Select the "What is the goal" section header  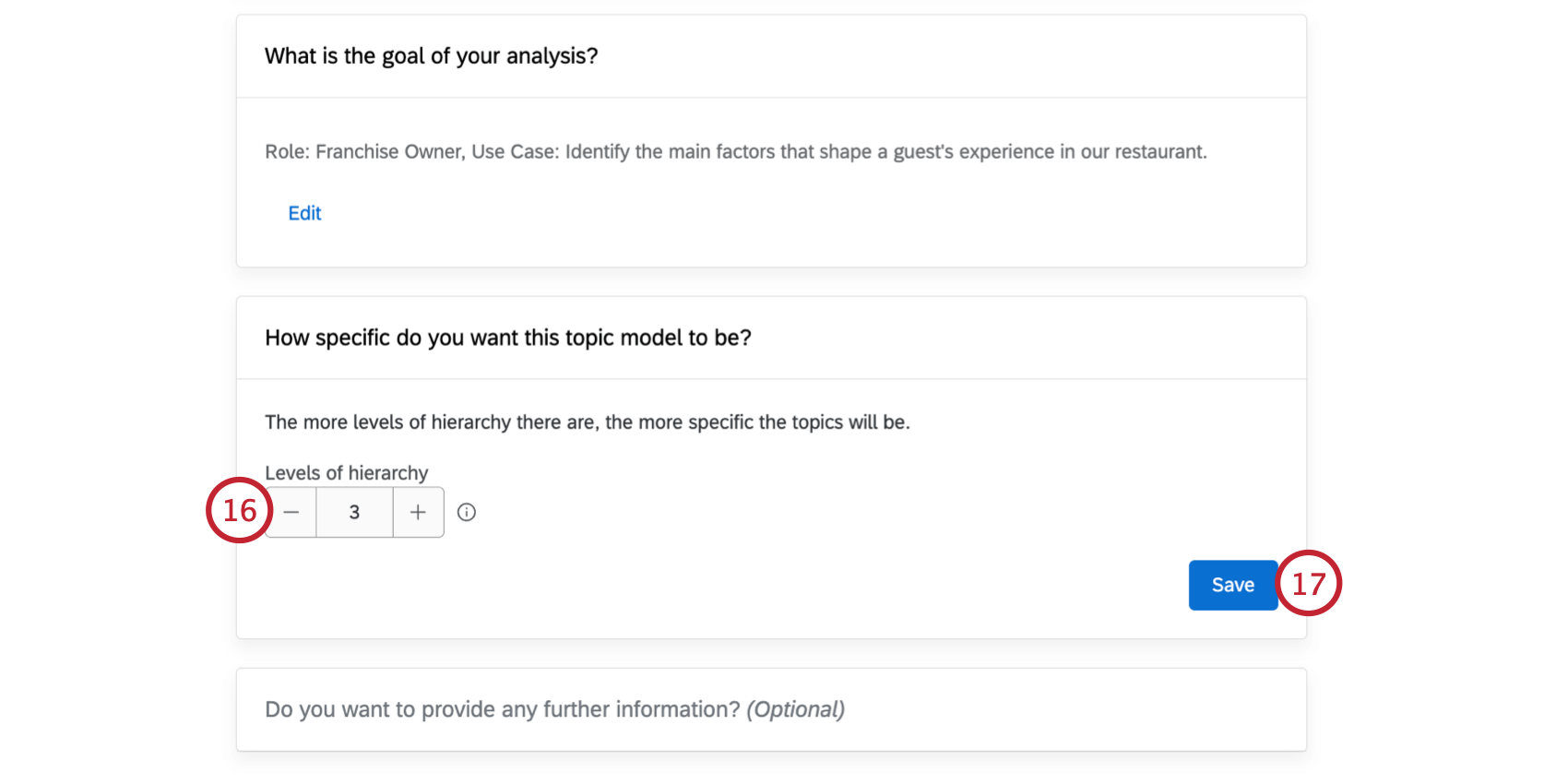[x=431, y=56]
